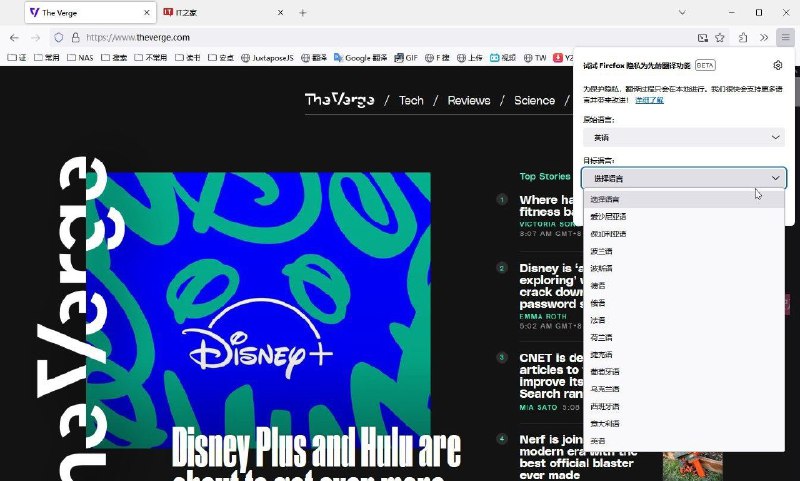Show site info via the padlock icon

click(76, 38)
